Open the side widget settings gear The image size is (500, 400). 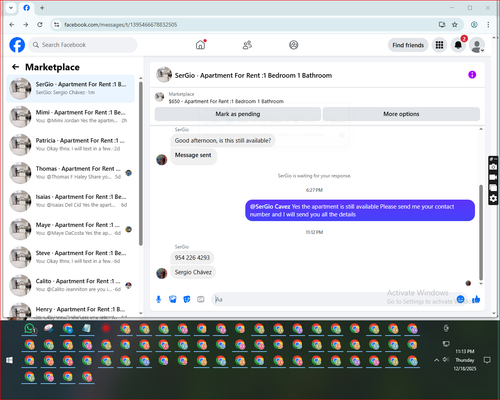click(493, 199)
